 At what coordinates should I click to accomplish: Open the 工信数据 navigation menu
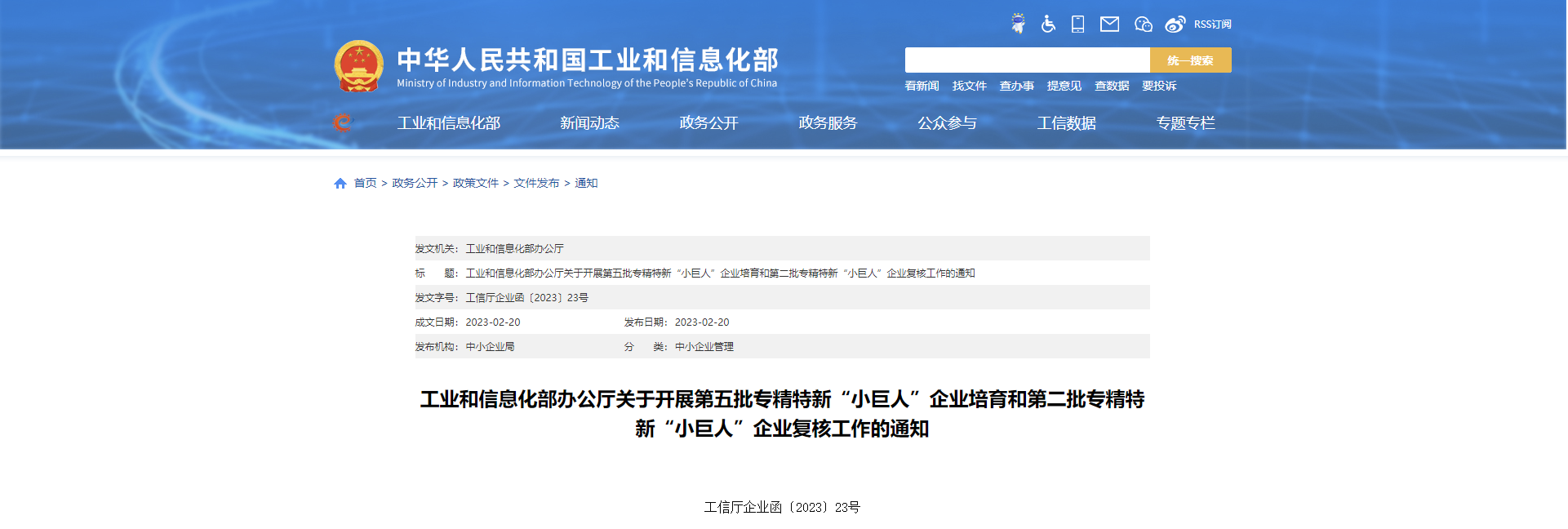tap(1066, 123)
